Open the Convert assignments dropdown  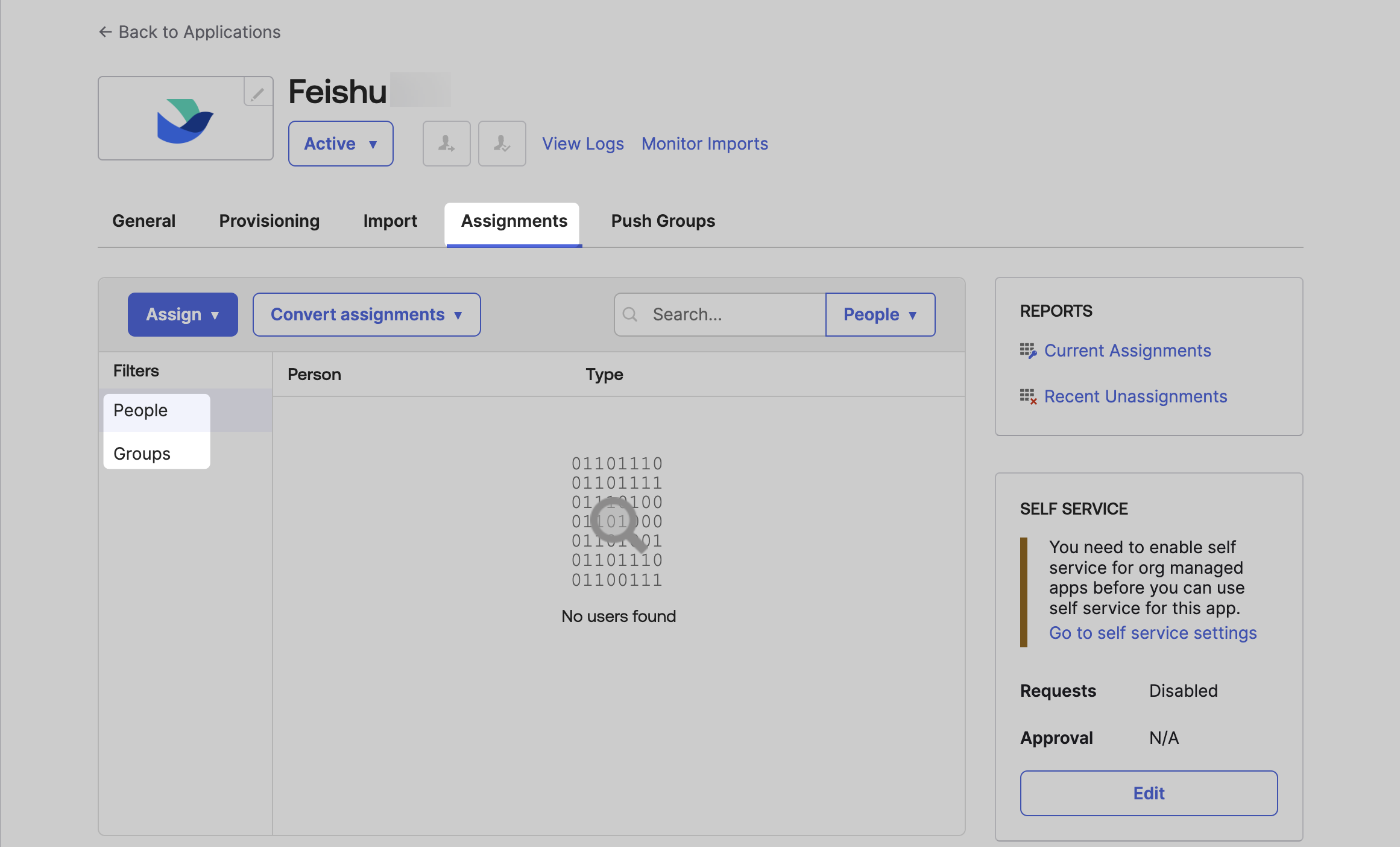pos(366,314)
